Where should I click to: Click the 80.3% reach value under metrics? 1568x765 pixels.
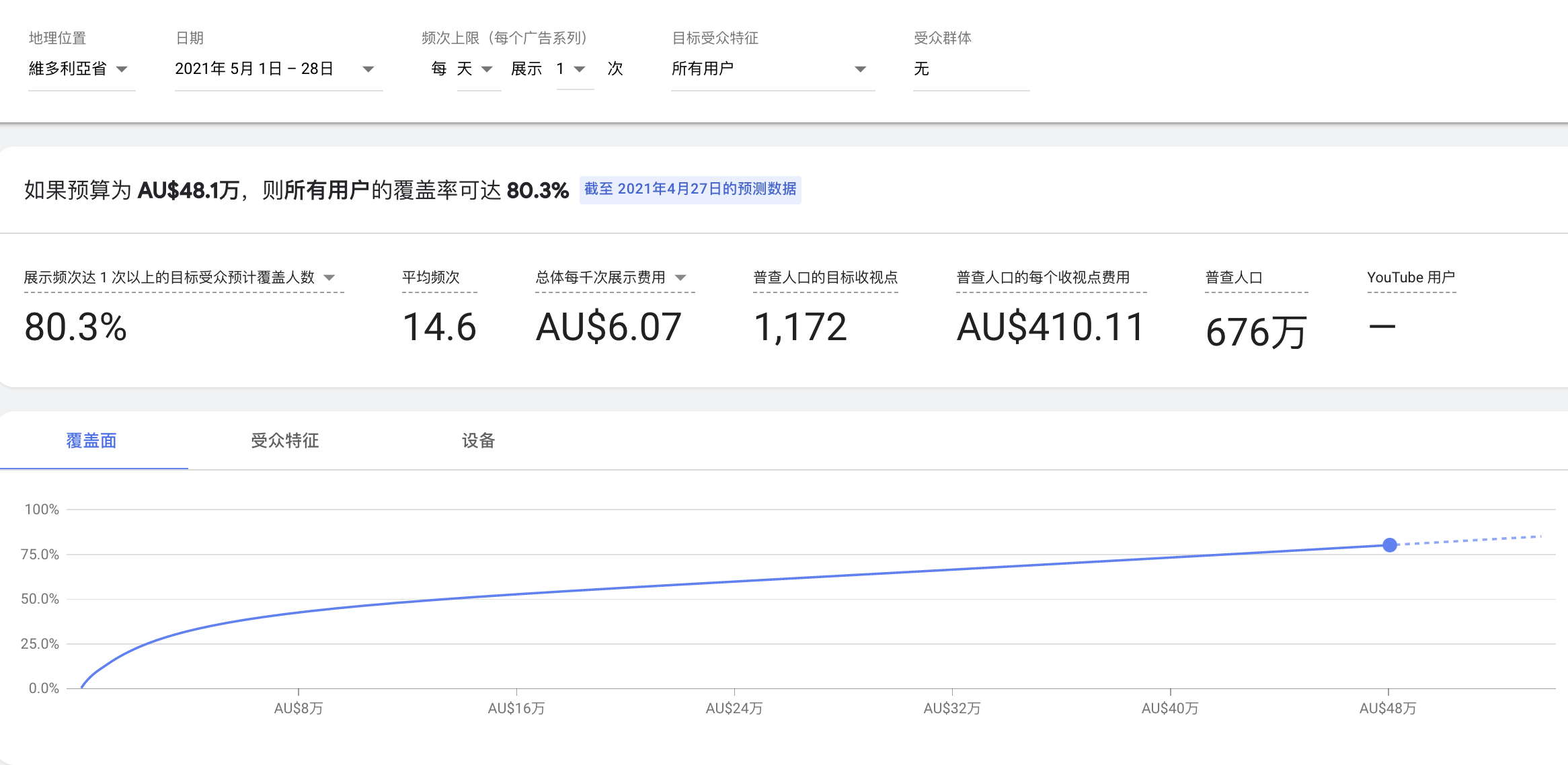[75, 327]
